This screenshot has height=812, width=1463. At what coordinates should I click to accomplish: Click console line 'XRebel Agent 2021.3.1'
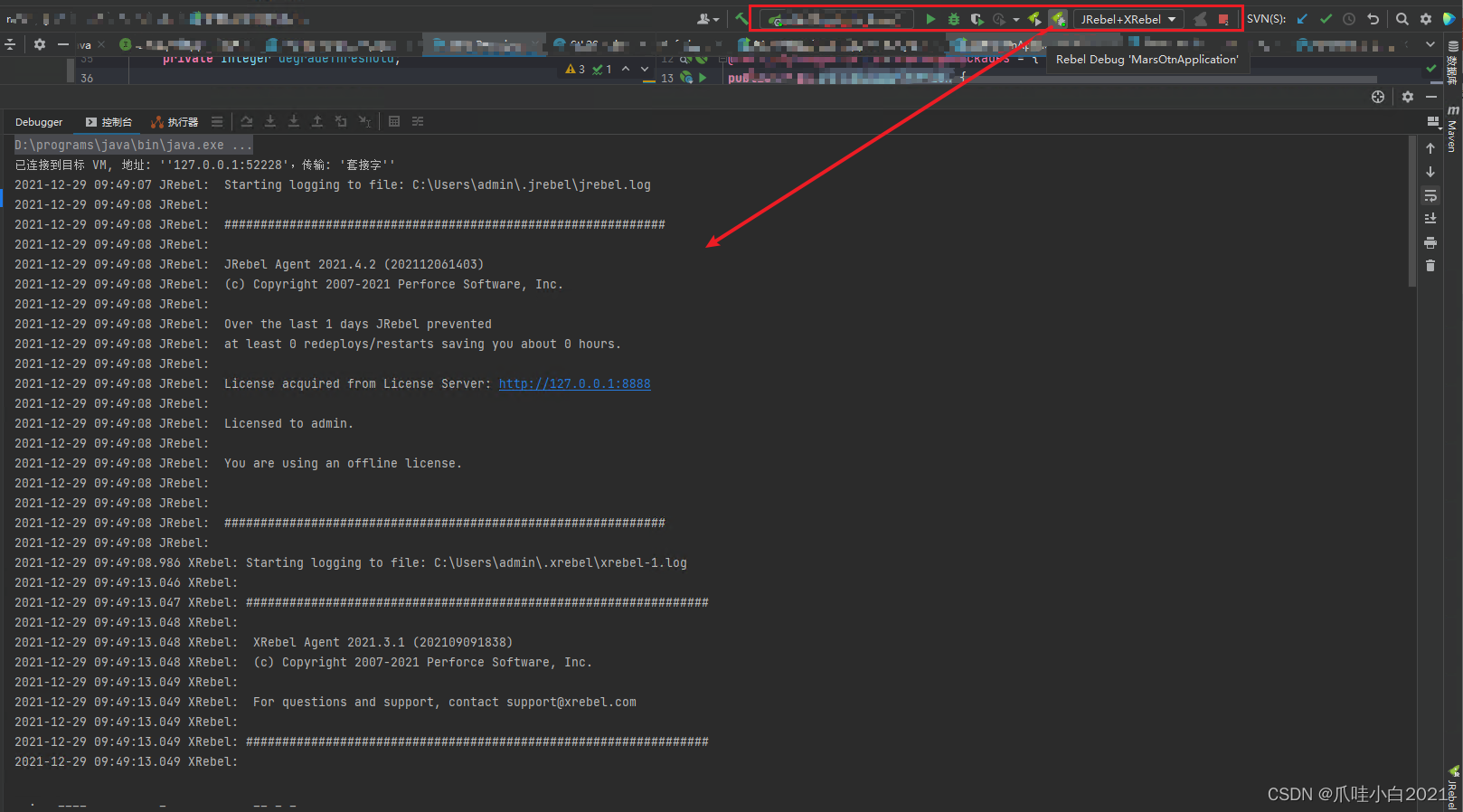pos(329,642)
